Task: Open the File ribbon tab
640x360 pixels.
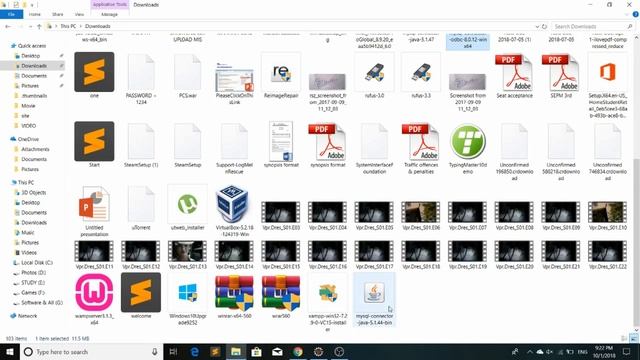Action: click(x=11, y=14)
